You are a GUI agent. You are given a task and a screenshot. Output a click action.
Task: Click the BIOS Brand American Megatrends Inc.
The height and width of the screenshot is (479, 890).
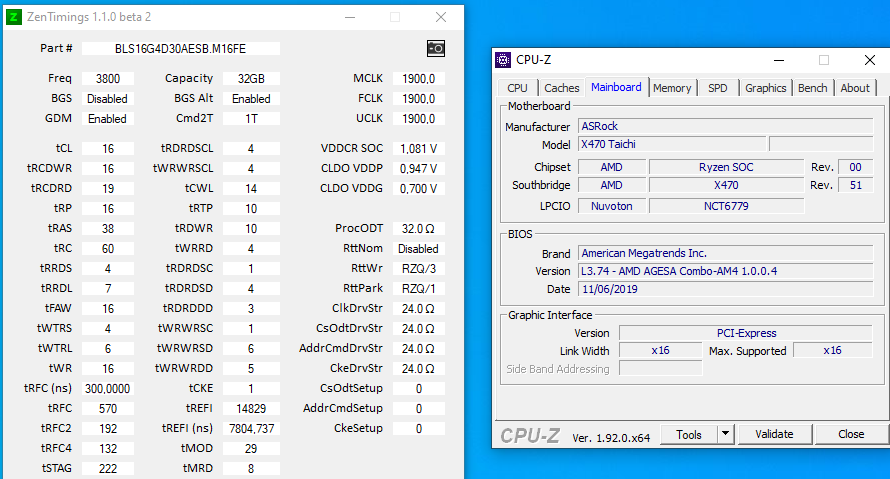725,253
